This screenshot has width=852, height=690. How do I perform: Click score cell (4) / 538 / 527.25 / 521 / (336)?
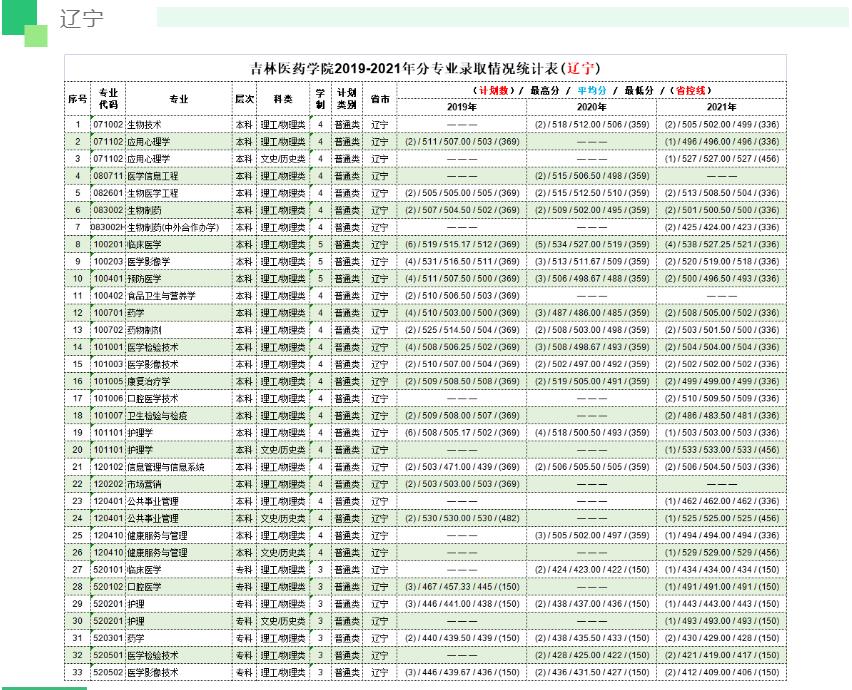coord(721,244)
